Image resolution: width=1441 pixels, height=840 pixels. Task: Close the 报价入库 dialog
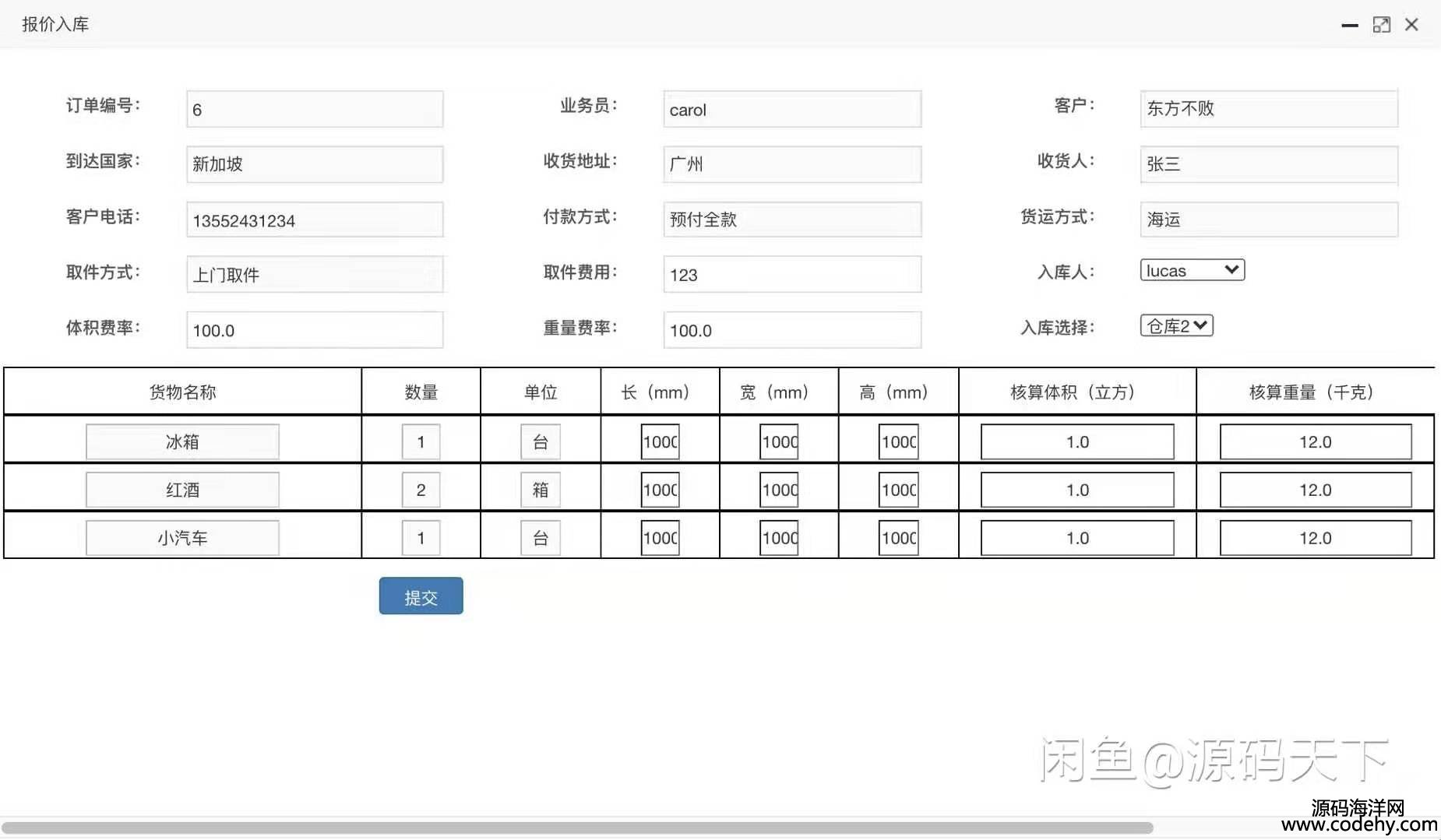click(x=1411, y=25)
